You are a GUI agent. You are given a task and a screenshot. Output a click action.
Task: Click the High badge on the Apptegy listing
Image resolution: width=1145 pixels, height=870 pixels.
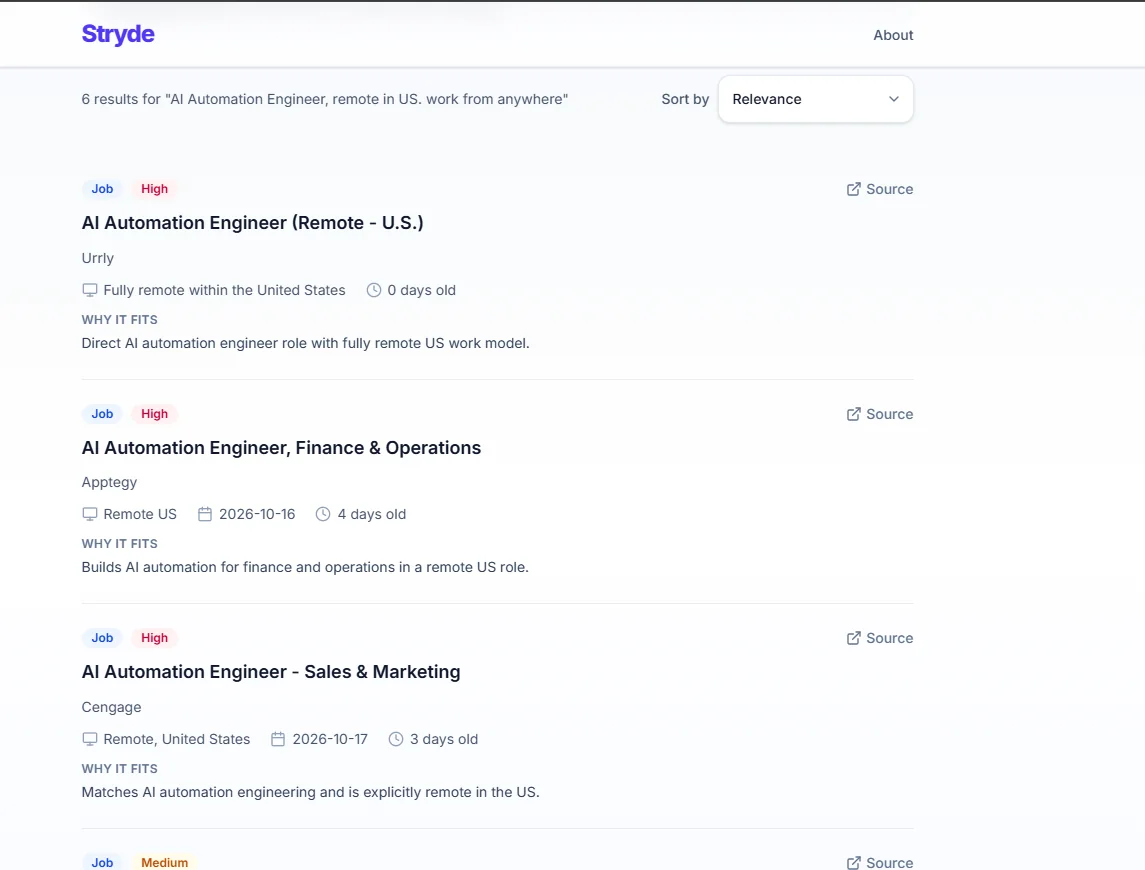click(154, 414)
